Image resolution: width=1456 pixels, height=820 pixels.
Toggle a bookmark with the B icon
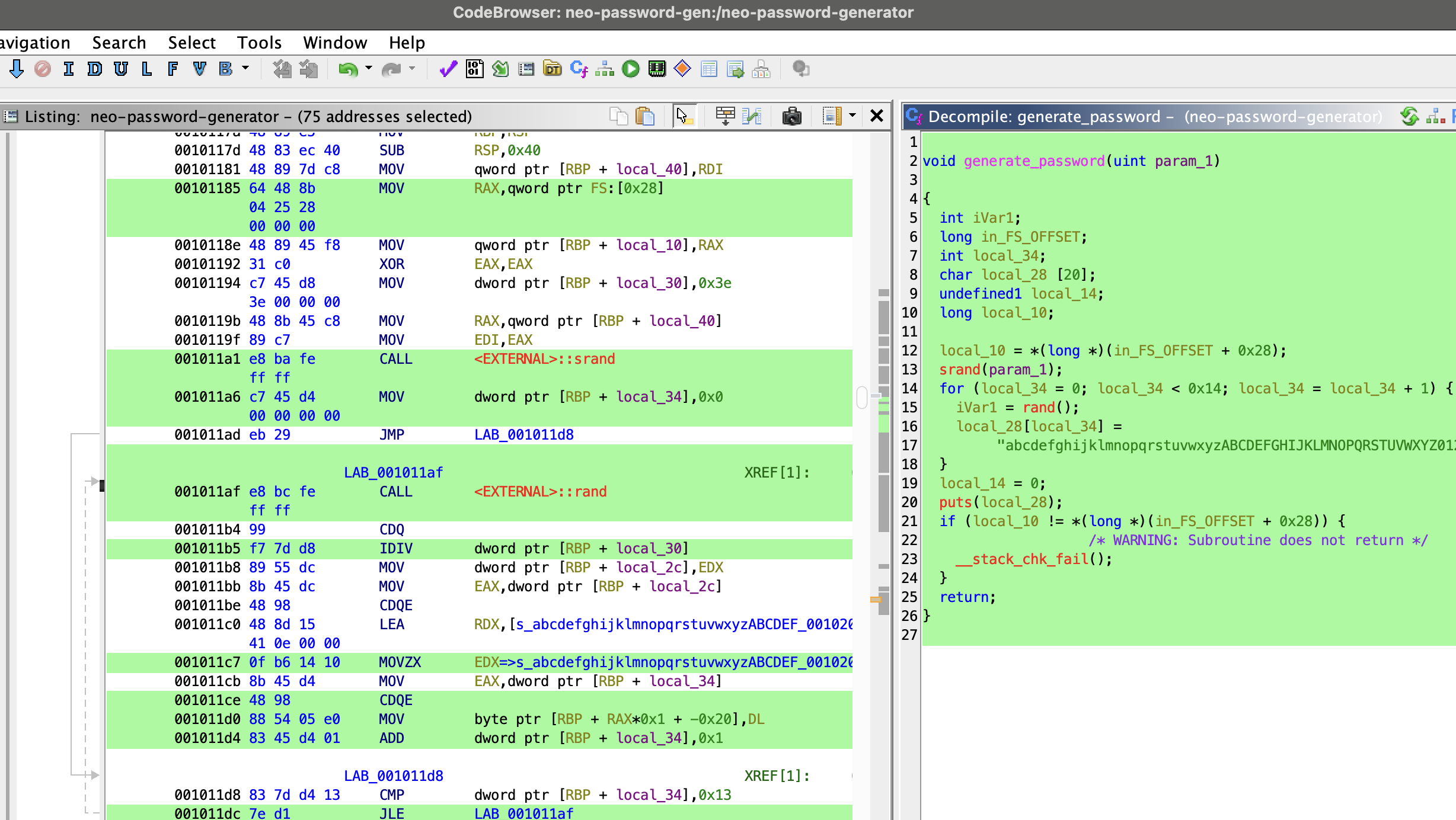tap(223, 69)
